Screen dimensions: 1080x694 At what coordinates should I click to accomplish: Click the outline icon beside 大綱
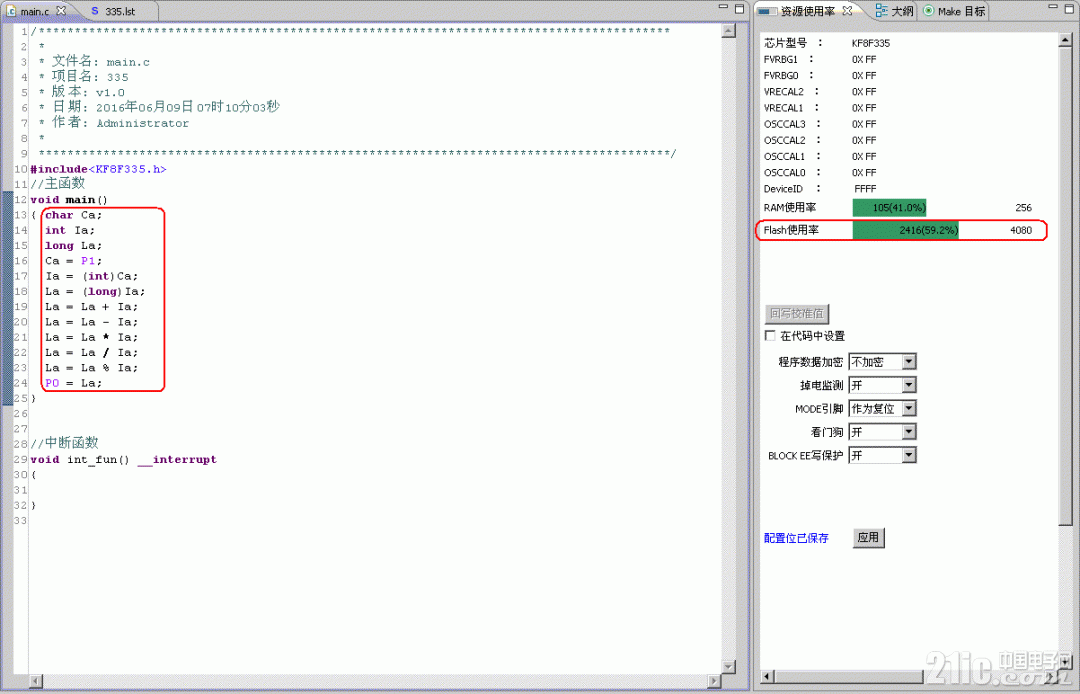(x=881, y=10)
